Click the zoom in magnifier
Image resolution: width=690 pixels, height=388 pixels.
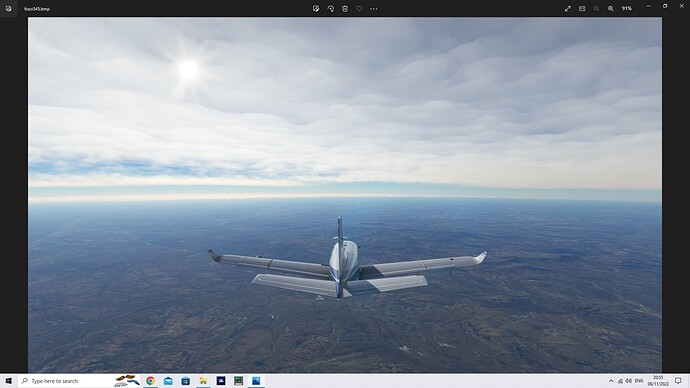(611, 8)
